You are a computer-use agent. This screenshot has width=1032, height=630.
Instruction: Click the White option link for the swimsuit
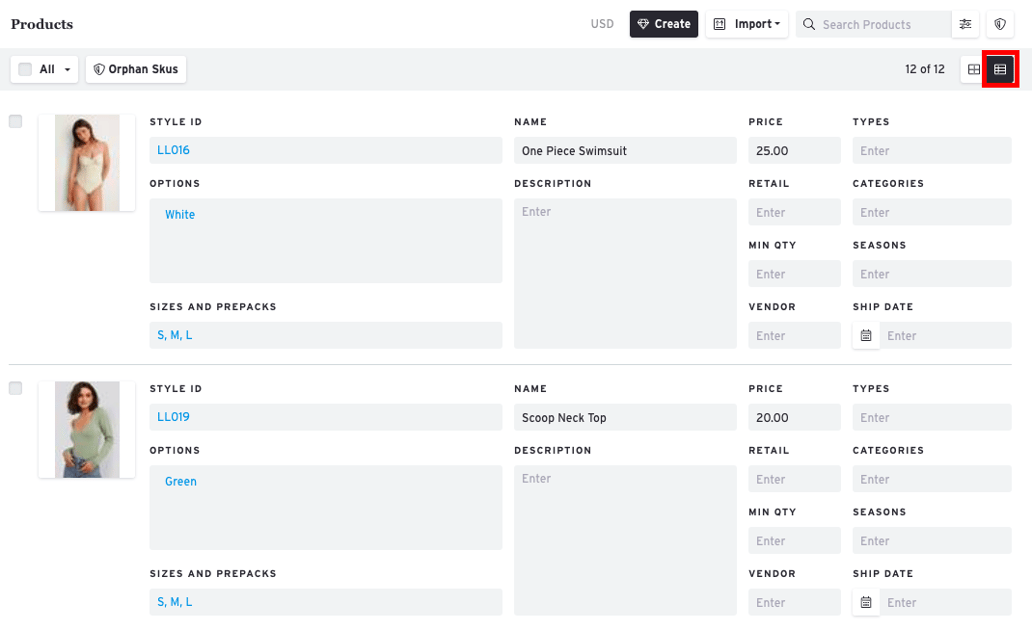click(x=180, y=214)
